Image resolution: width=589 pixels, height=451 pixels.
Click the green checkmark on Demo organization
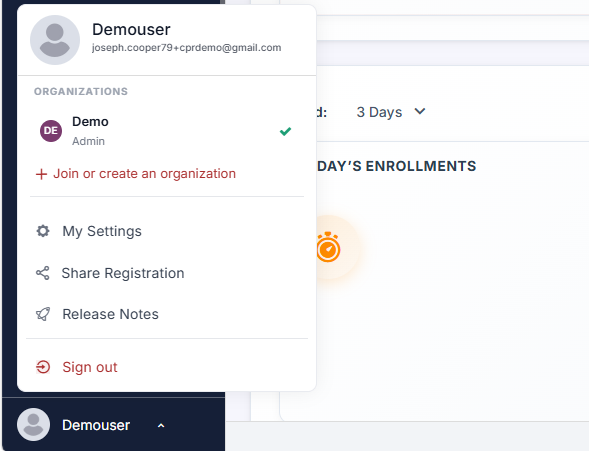[285, 131]
